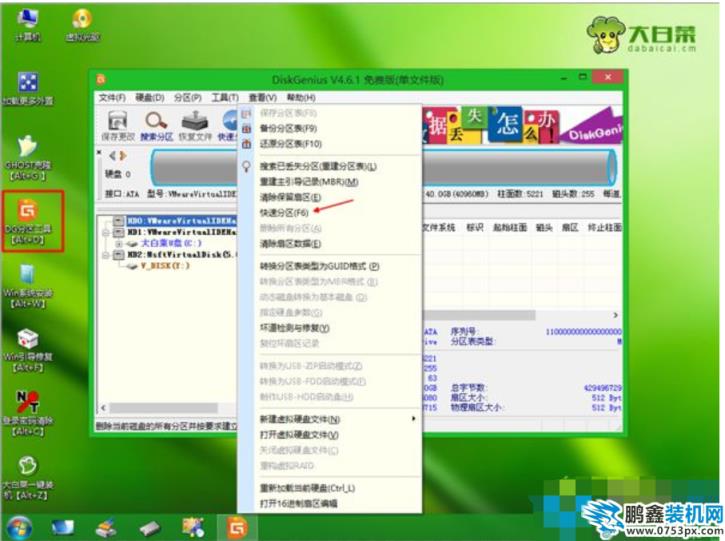Open 计算机 desktop icon
This screenshot has width=725, height=541.
[x=28, y=25]
